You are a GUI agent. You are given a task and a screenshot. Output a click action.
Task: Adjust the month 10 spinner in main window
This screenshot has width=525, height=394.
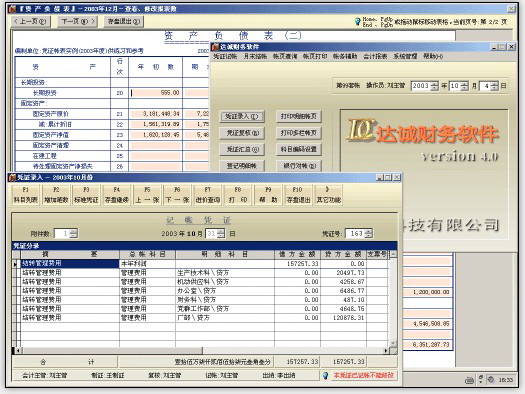click(464, 86)
